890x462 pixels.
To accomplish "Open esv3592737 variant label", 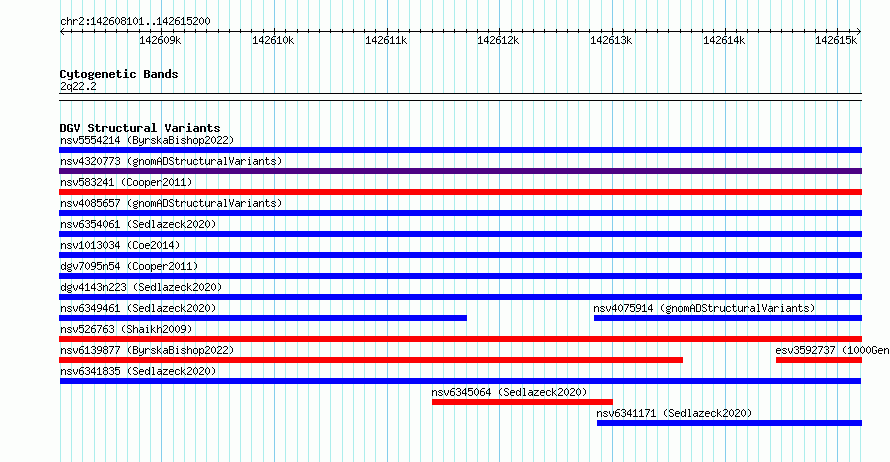I will tap(832, 350).
